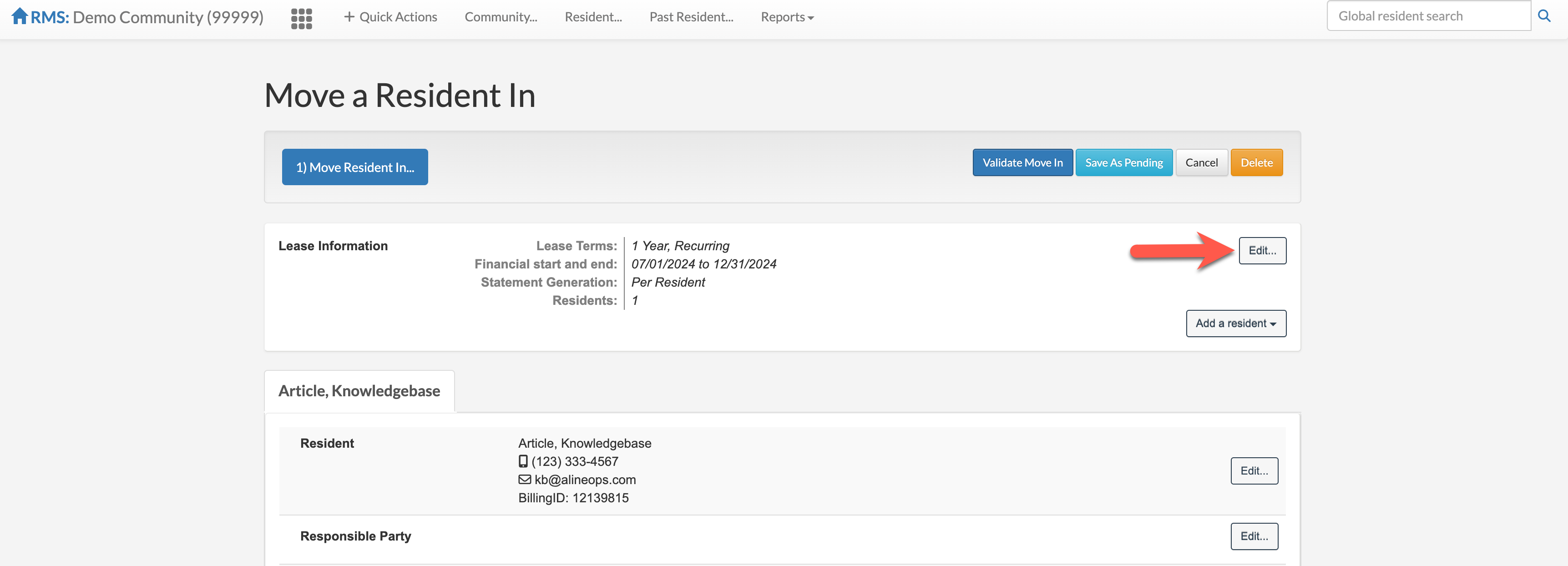This screenshot has height=566, width=1568.
Task: Edit the Lease Information section
Action: click(1262, 251)
